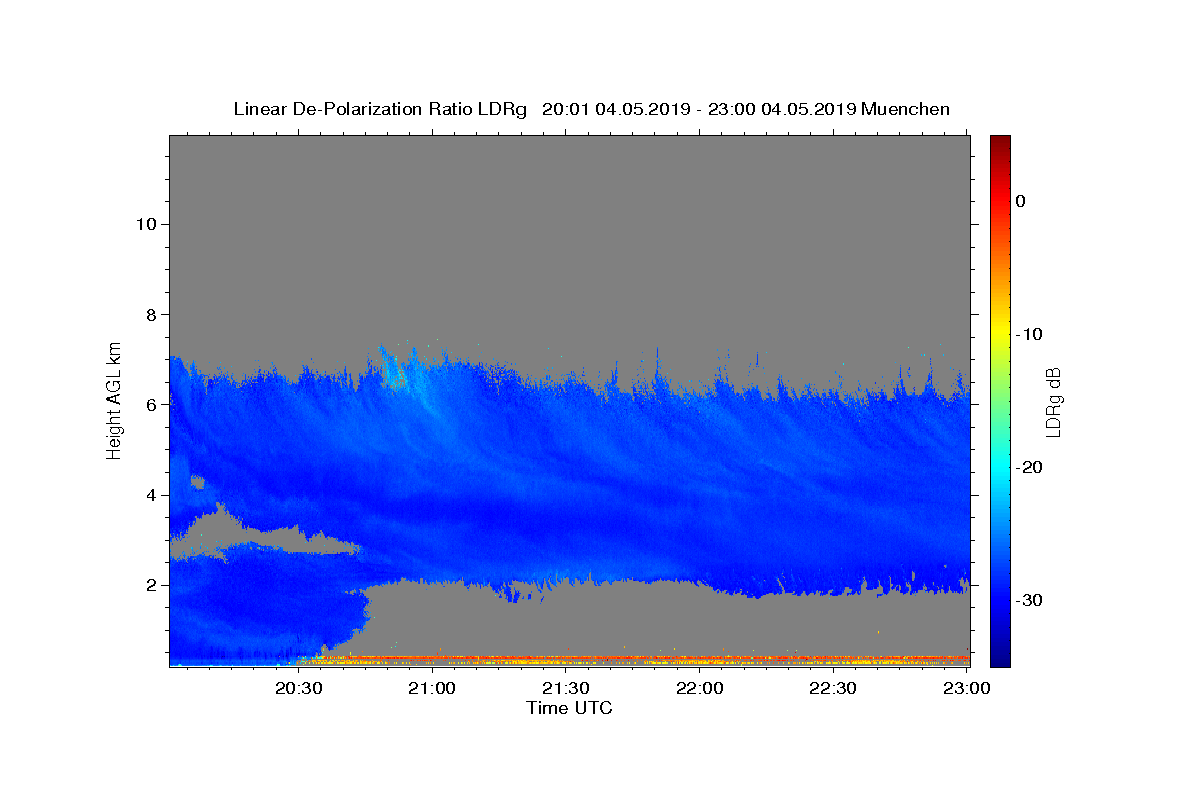The width and height of the screenshot is (1200, 800).
Task: Click the height tick label 6
Action: 150,405
